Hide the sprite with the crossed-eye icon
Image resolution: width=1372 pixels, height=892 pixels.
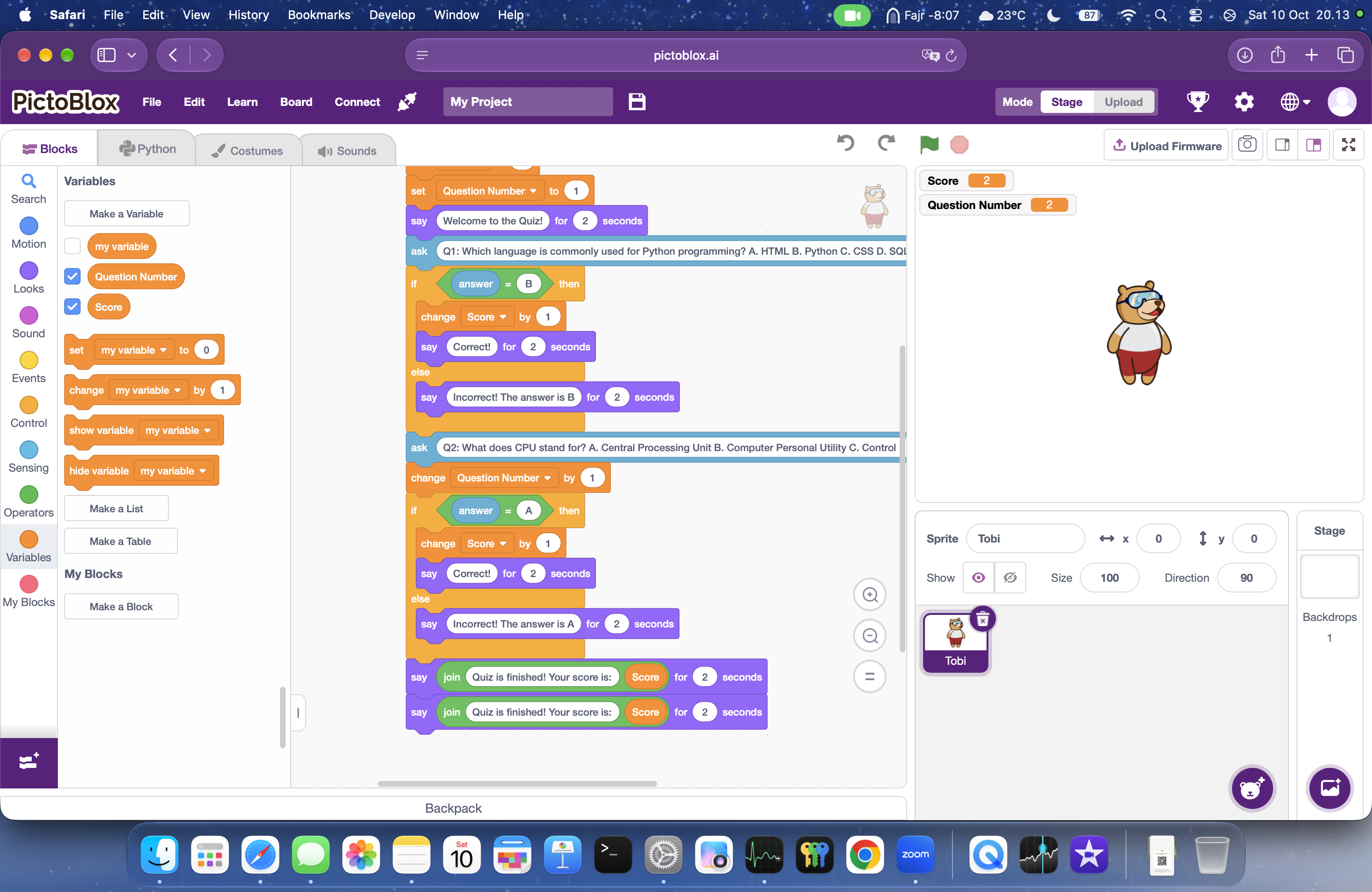coord(1010,578)
